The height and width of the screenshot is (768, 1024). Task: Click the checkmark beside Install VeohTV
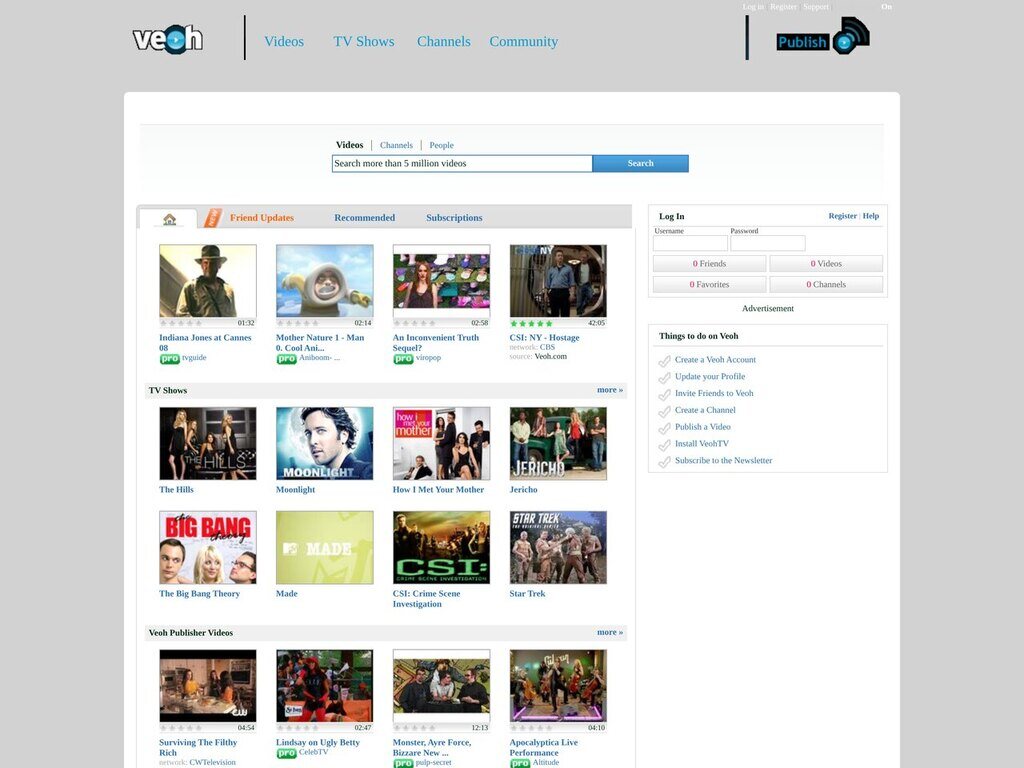coord(664,445)
